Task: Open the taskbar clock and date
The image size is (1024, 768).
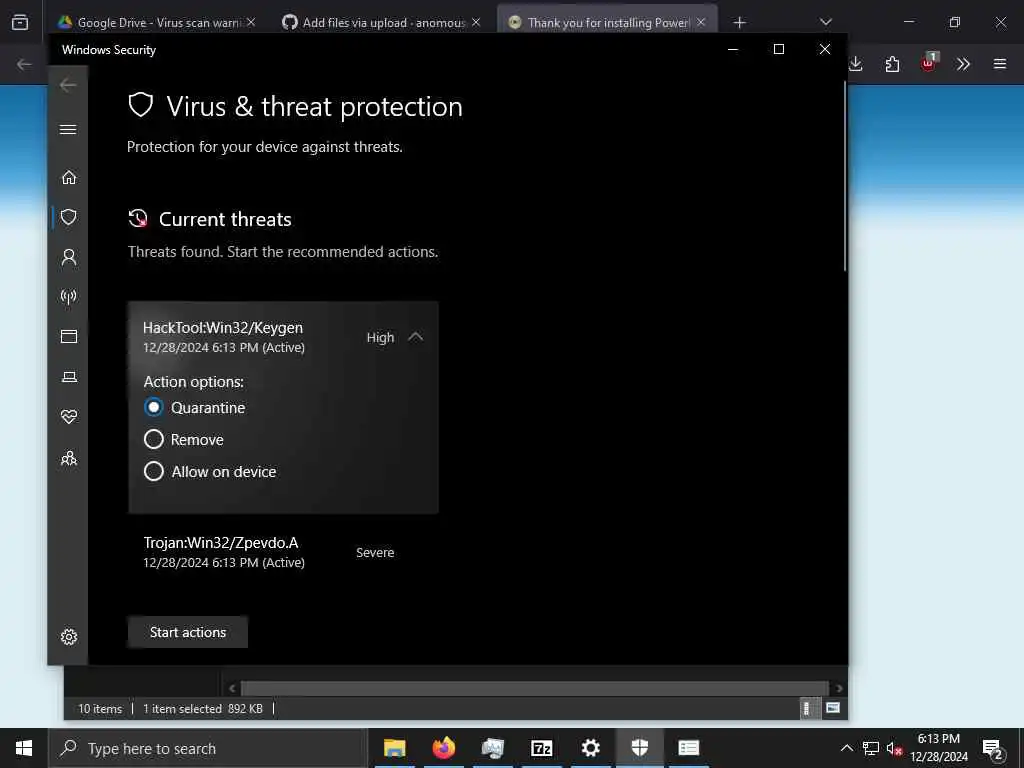Action: pyautogui.click(x=938, y=748)
